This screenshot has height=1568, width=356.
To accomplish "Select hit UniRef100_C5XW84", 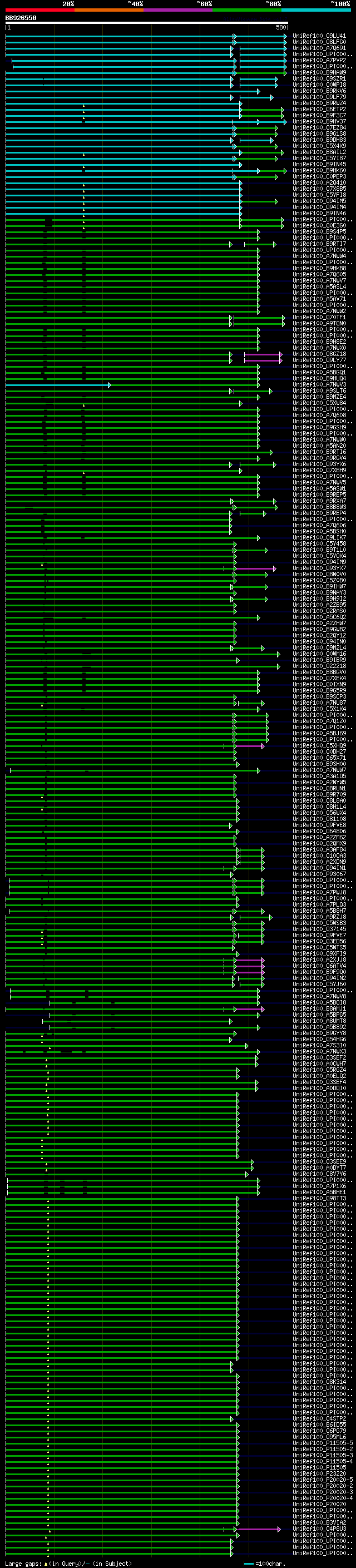I will [319, 403].
